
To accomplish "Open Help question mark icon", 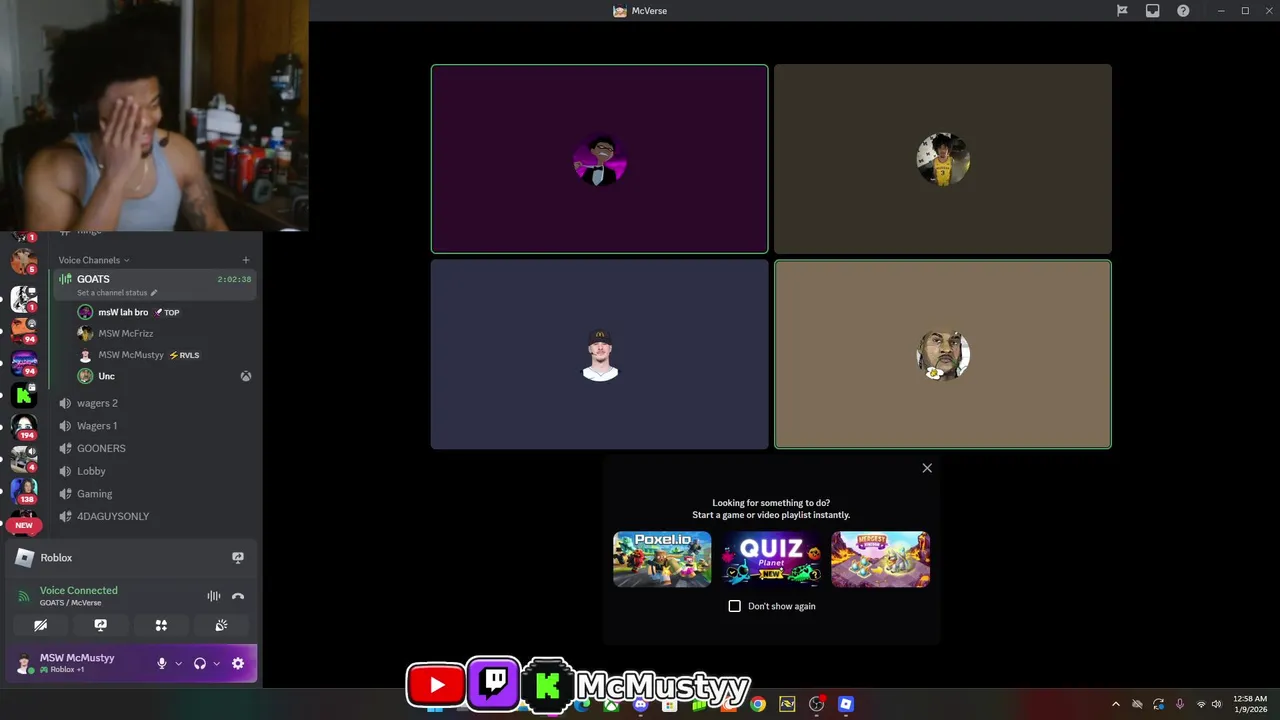I will tap(1183, 11).
